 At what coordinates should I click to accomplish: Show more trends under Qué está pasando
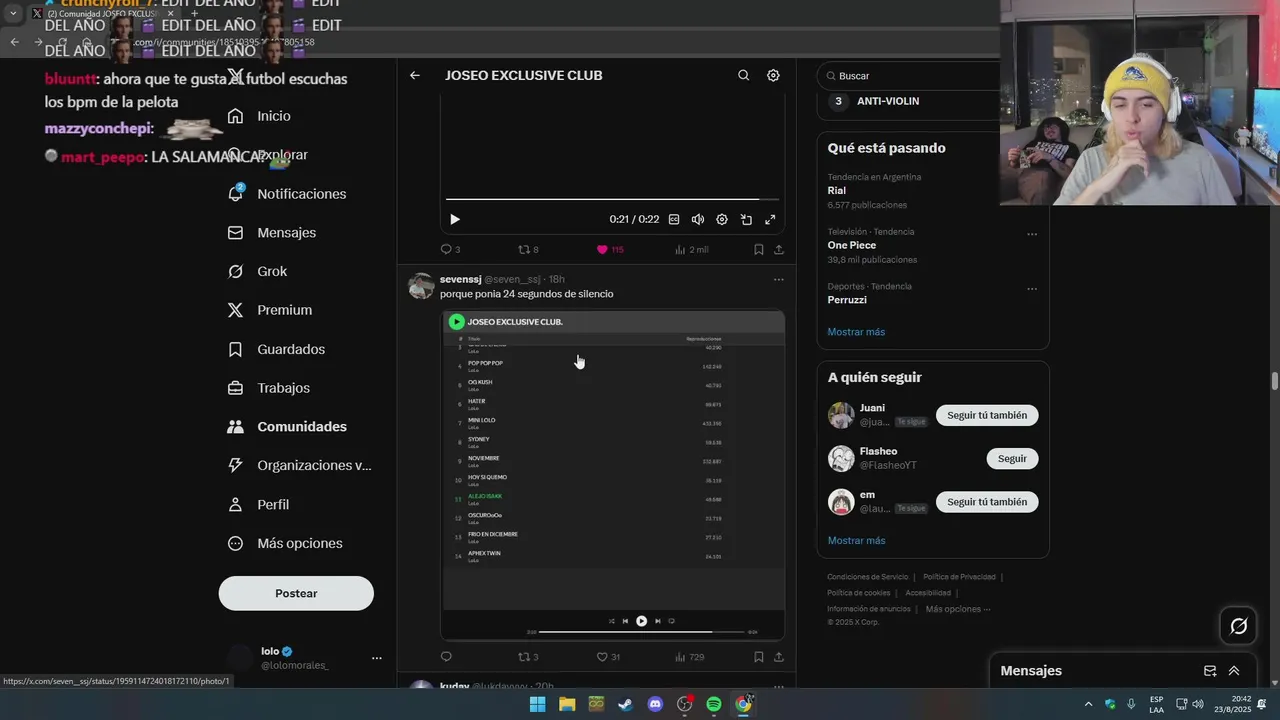coord(856,332)
